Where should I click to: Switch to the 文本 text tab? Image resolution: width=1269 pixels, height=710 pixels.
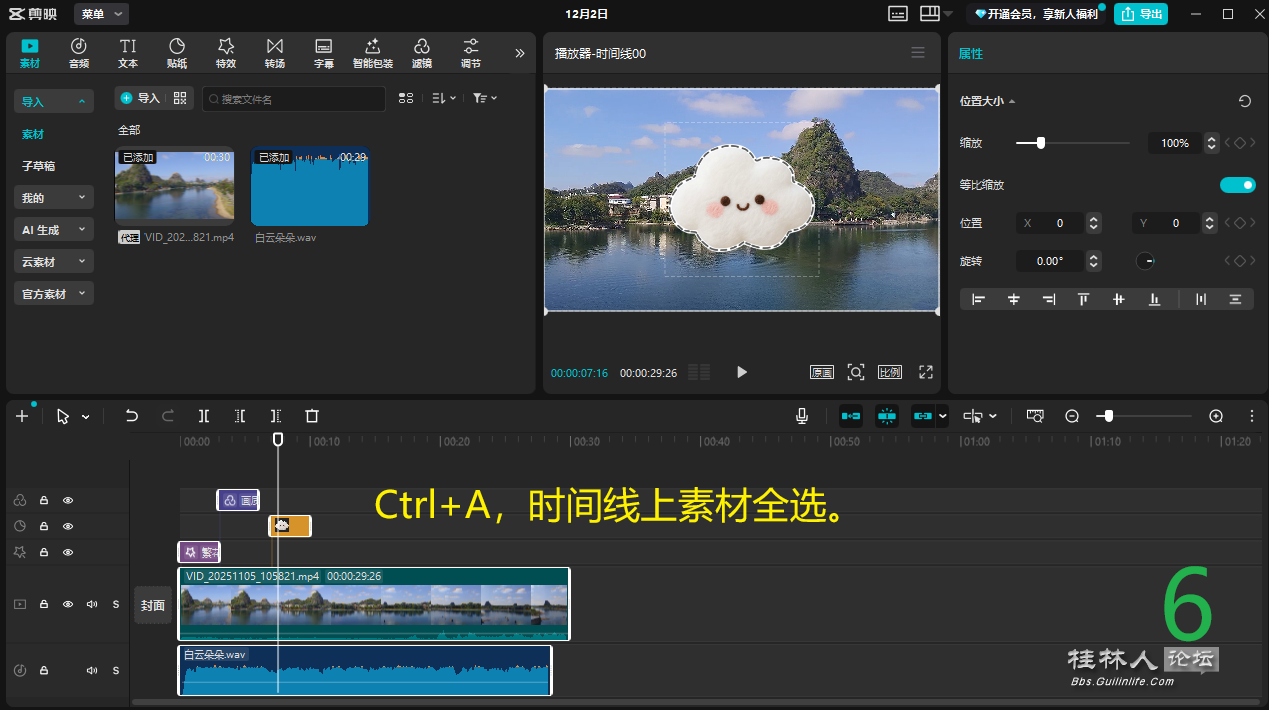point(128,53)
